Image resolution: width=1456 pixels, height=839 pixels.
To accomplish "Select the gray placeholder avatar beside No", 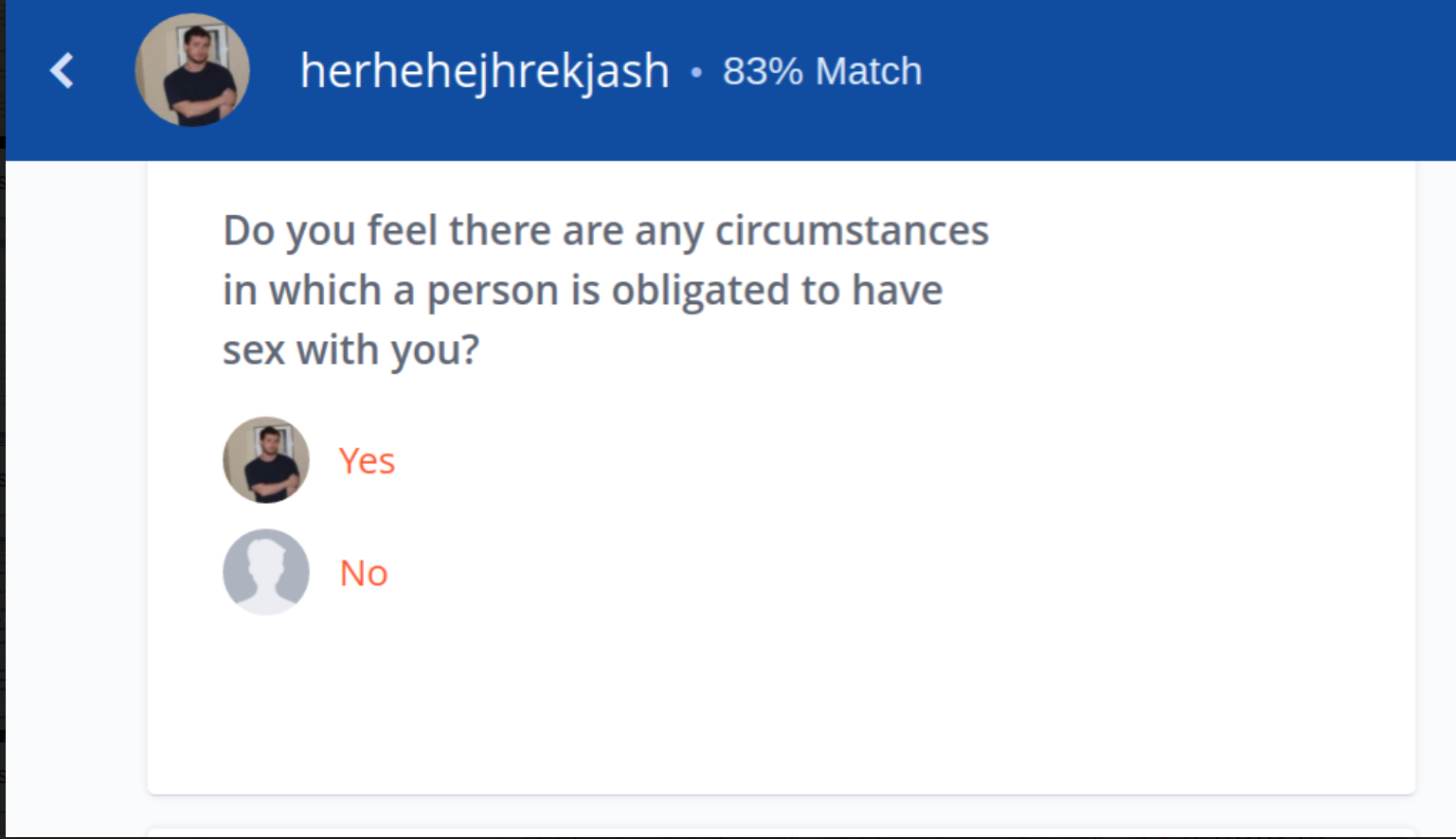I will (266, 572).
